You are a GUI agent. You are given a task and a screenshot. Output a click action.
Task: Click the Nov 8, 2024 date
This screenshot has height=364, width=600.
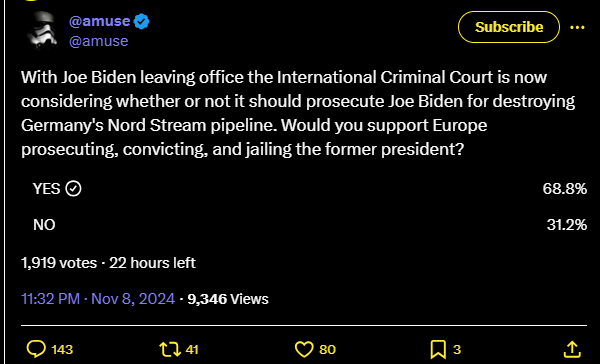(133, 299)
